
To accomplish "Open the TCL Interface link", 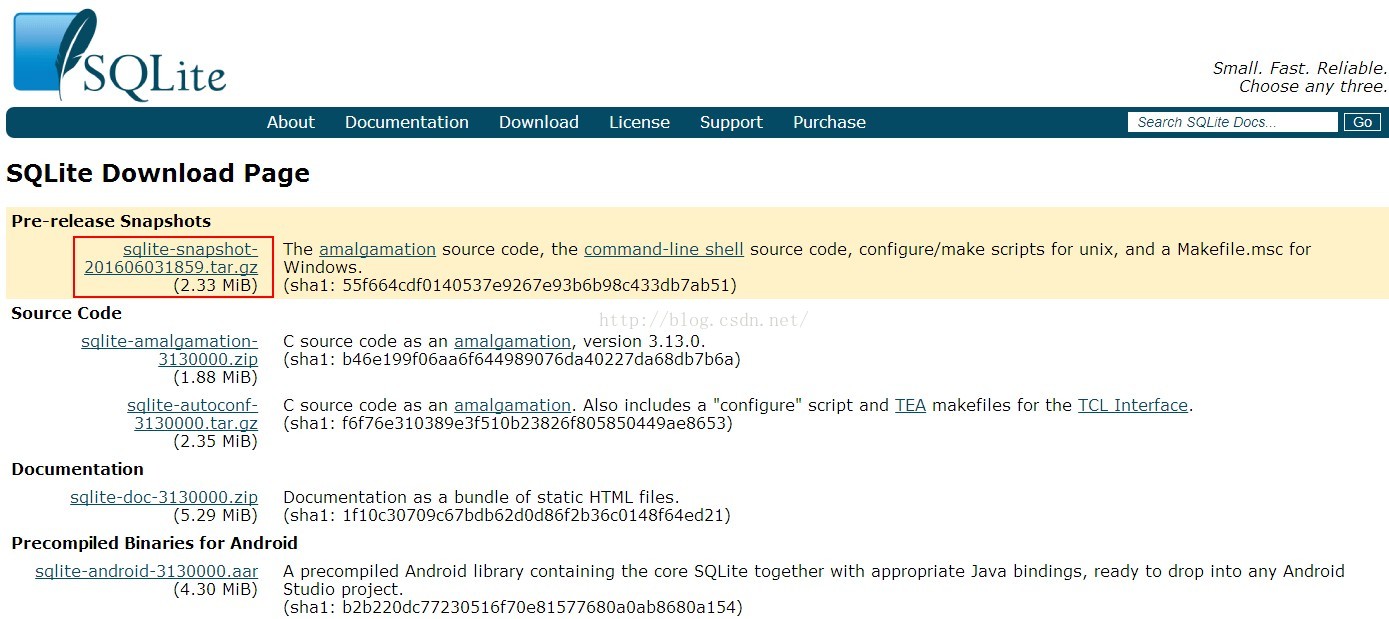I will click(x=1133, y=405).
